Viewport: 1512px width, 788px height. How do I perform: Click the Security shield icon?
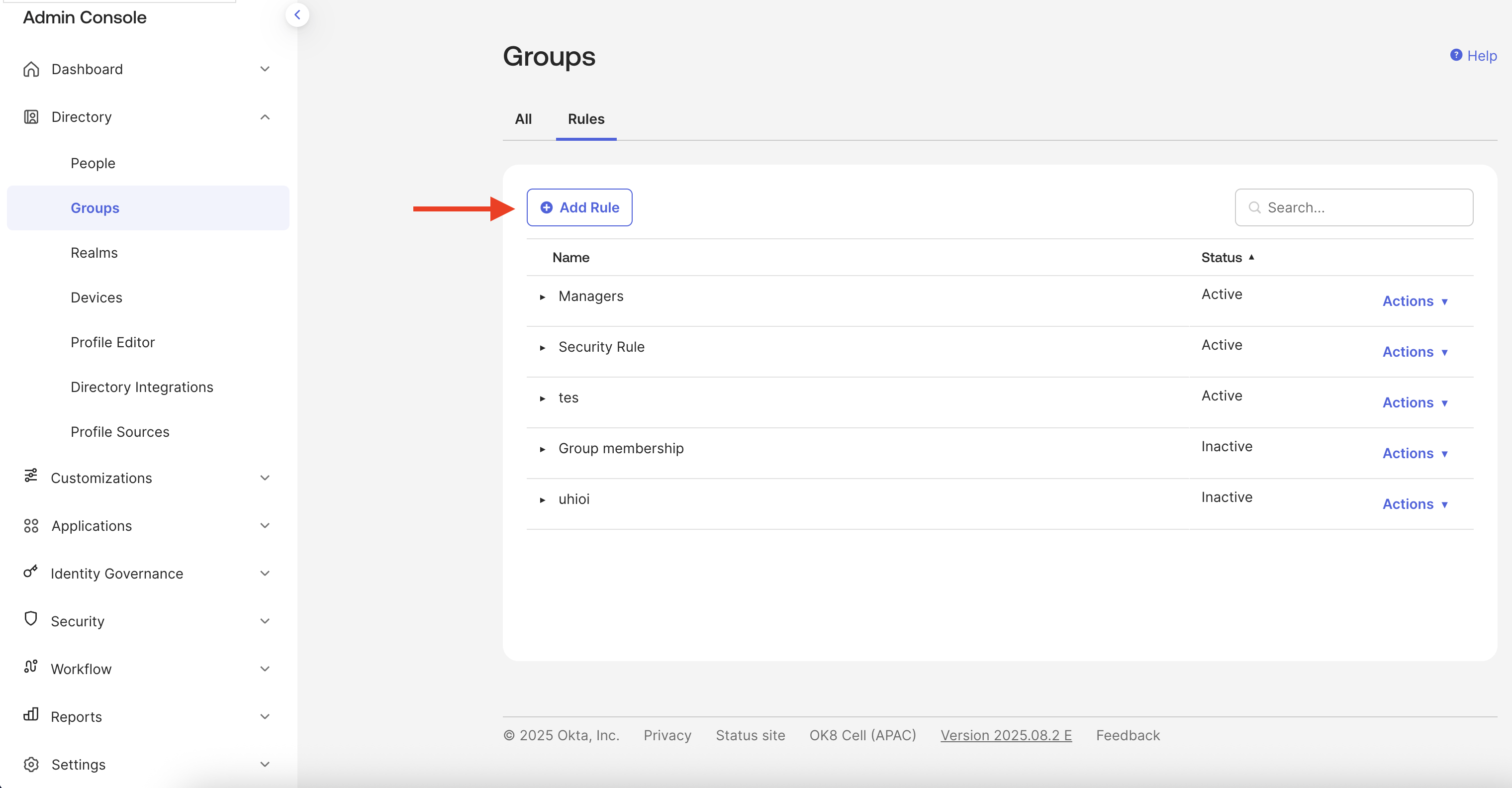(31, 619)
